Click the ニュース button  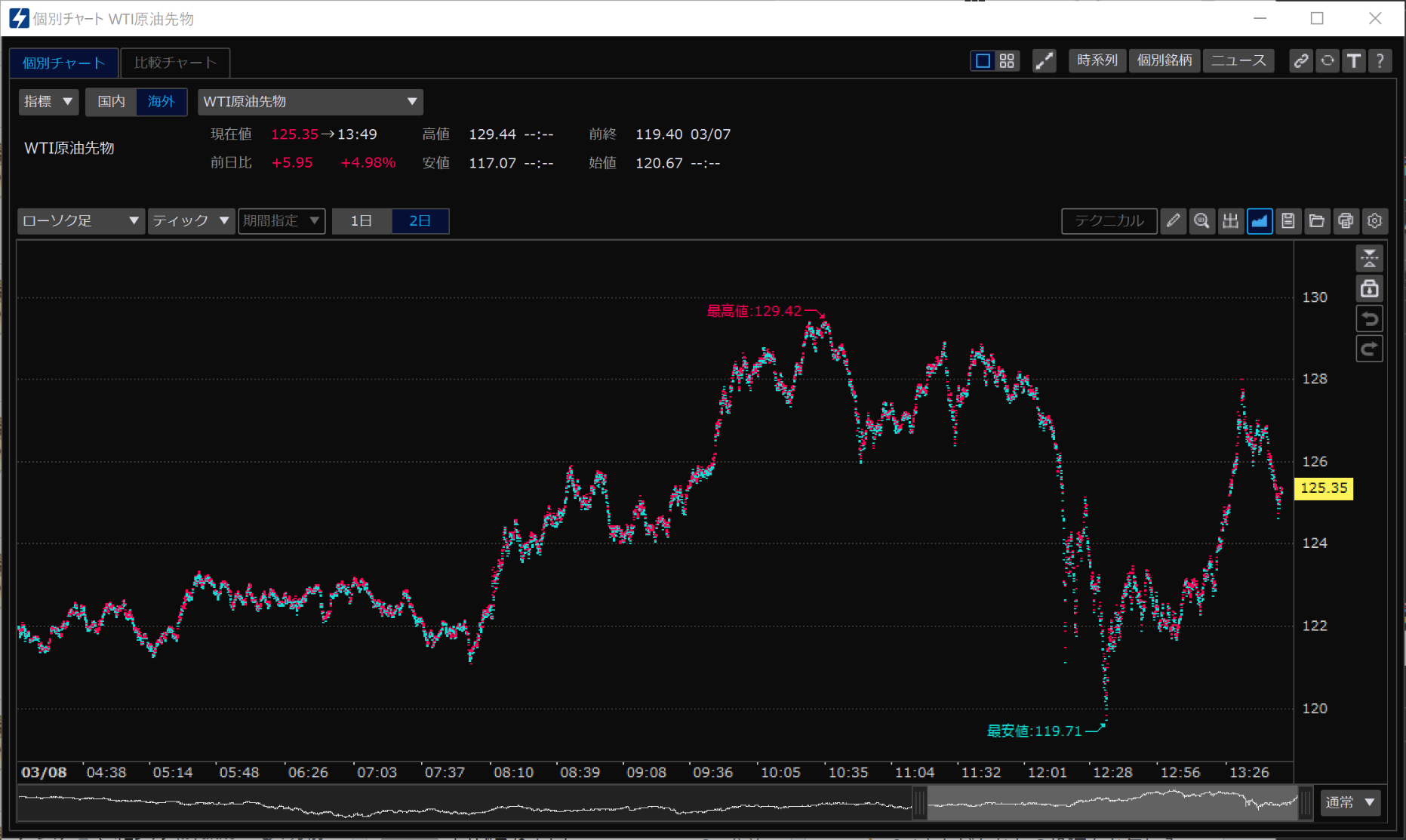pos(1238,61)
